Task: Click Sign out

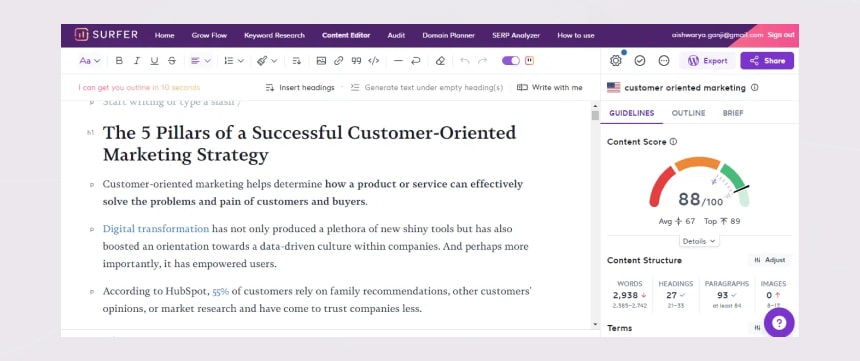Action: point(780,35)
